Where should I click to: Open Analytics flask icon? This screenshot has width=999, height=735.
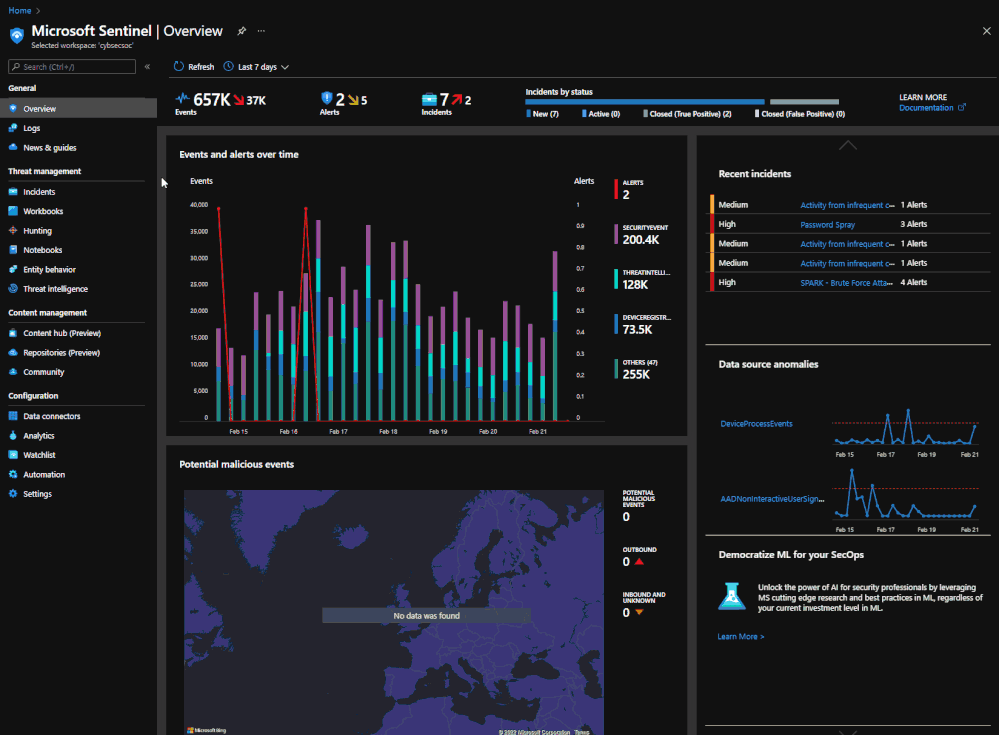(x=13, y=436)
